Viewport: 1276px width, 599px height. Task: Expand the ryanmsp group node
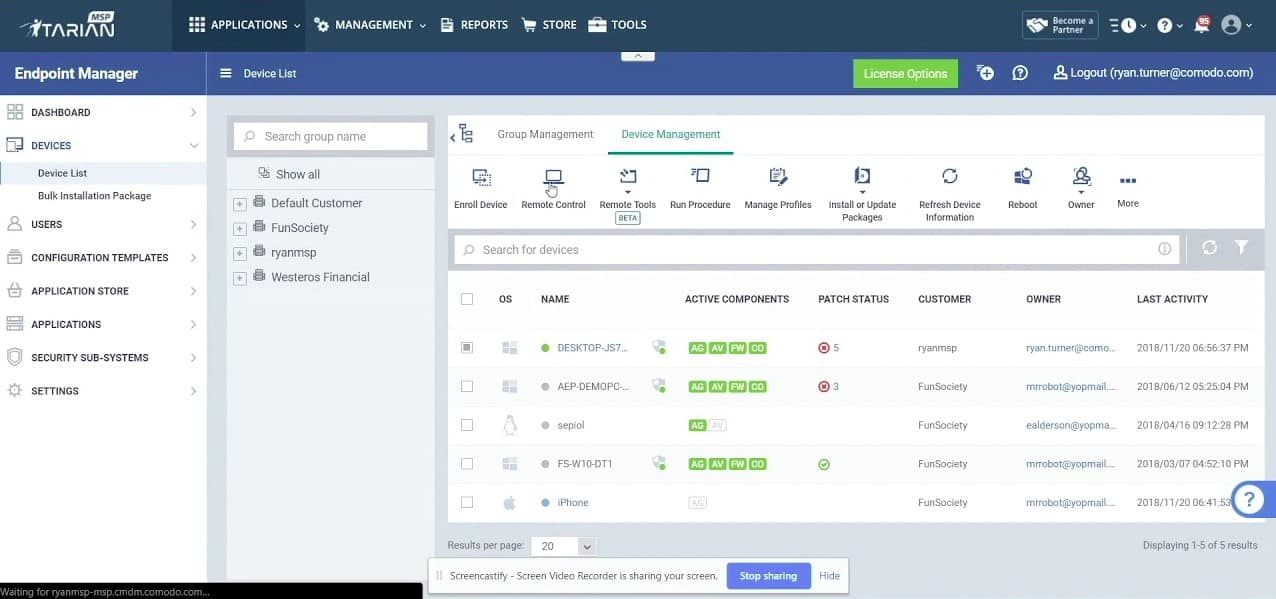pos(240,254)
